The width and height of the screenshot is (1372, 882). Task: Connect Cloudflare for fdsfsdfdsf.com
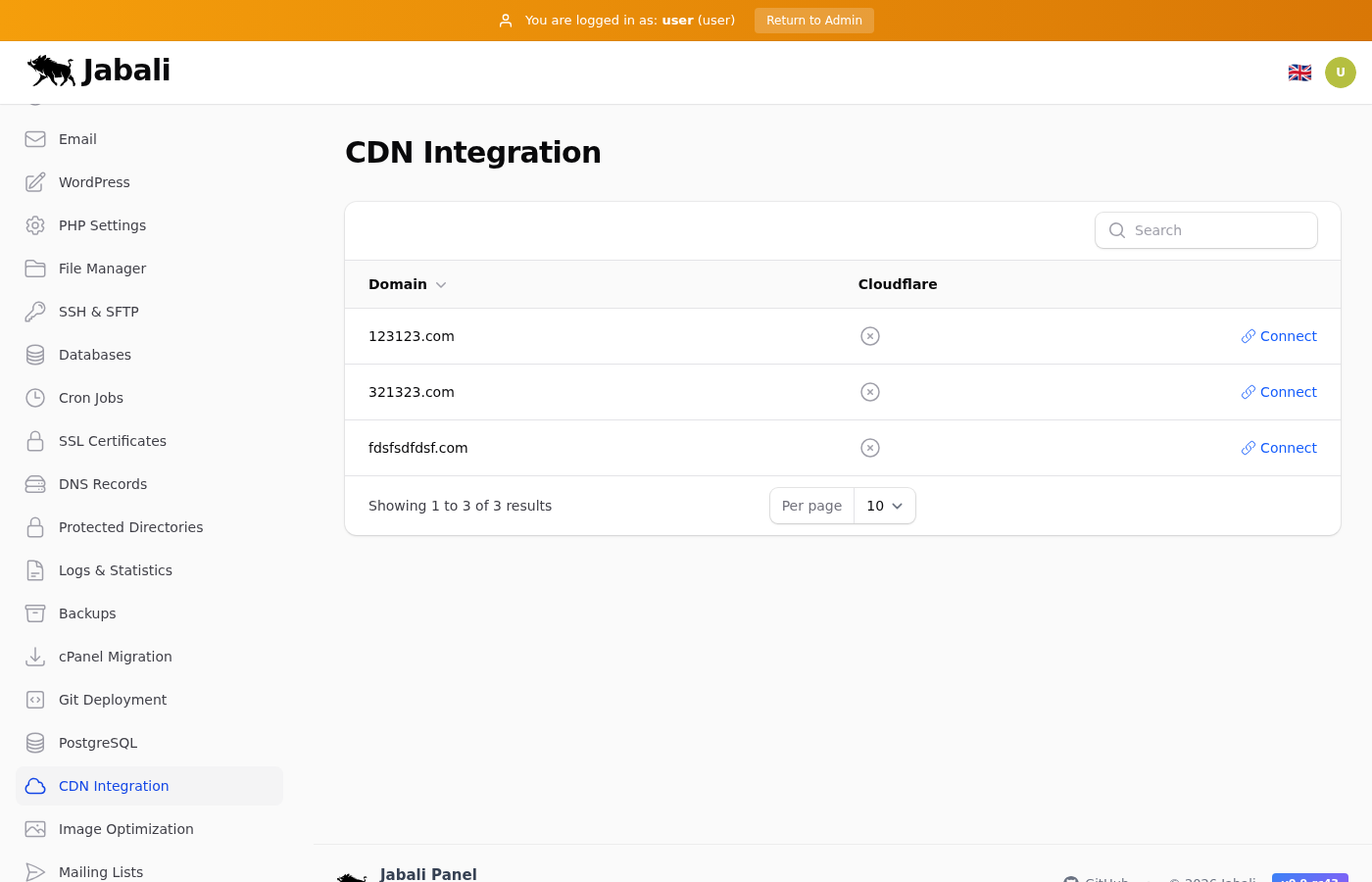(1278, 448)
